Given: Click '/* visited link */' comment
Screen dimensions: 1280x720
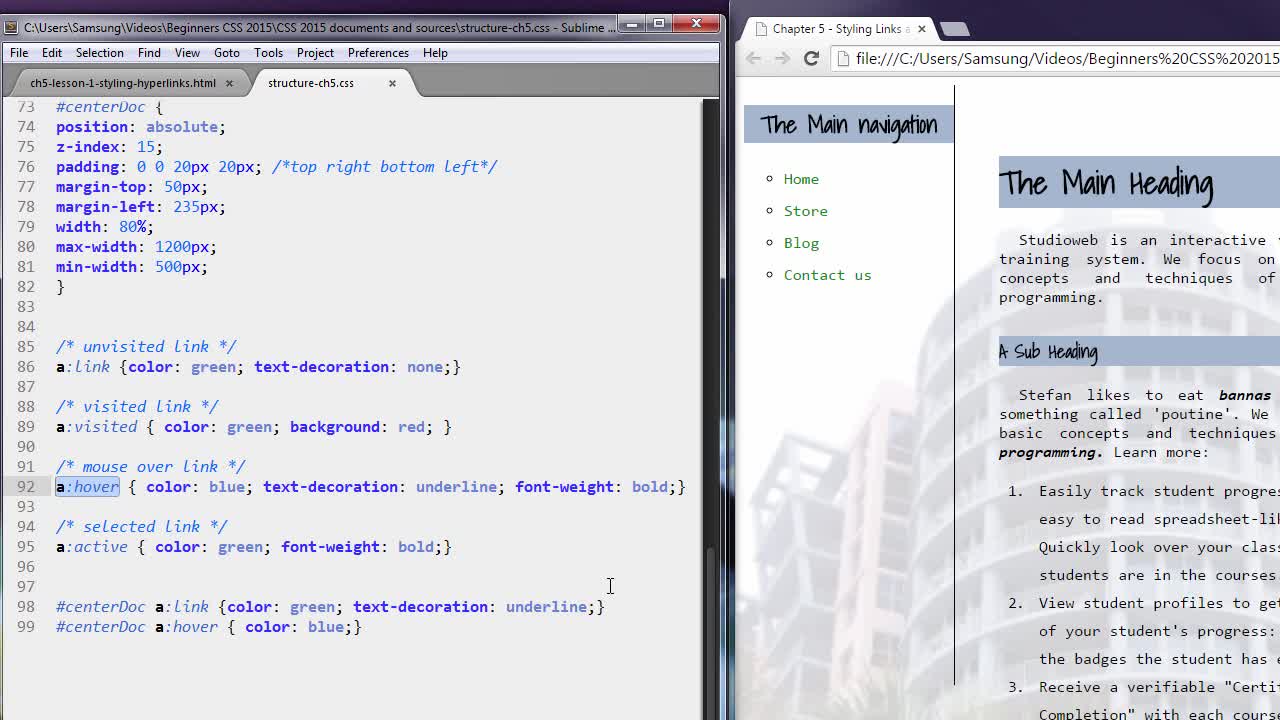Looking at the screenshot, I should 137,407.
